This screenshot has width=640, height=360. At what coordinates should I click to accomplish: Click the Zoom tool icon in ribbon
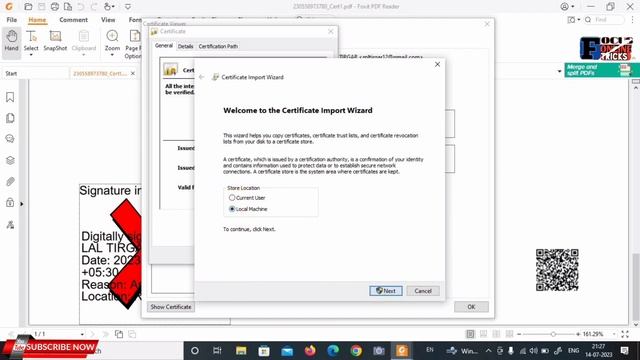coord(112,36)
